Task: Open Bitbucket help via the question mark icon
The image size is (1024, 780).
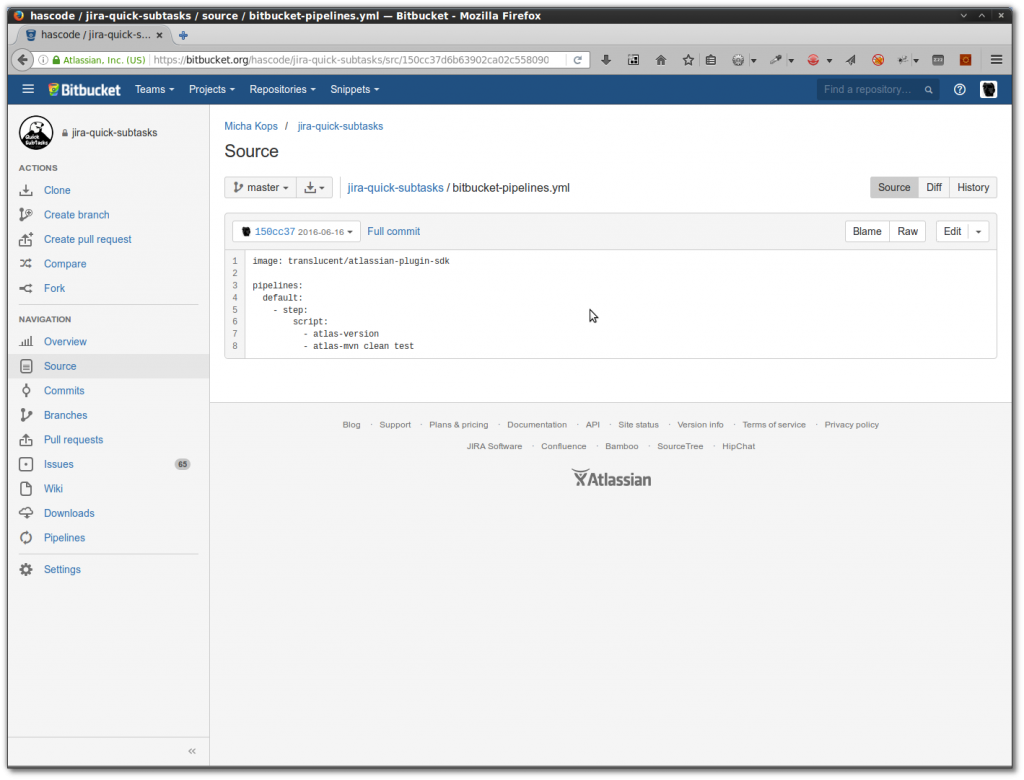Action: coord(958,89)
